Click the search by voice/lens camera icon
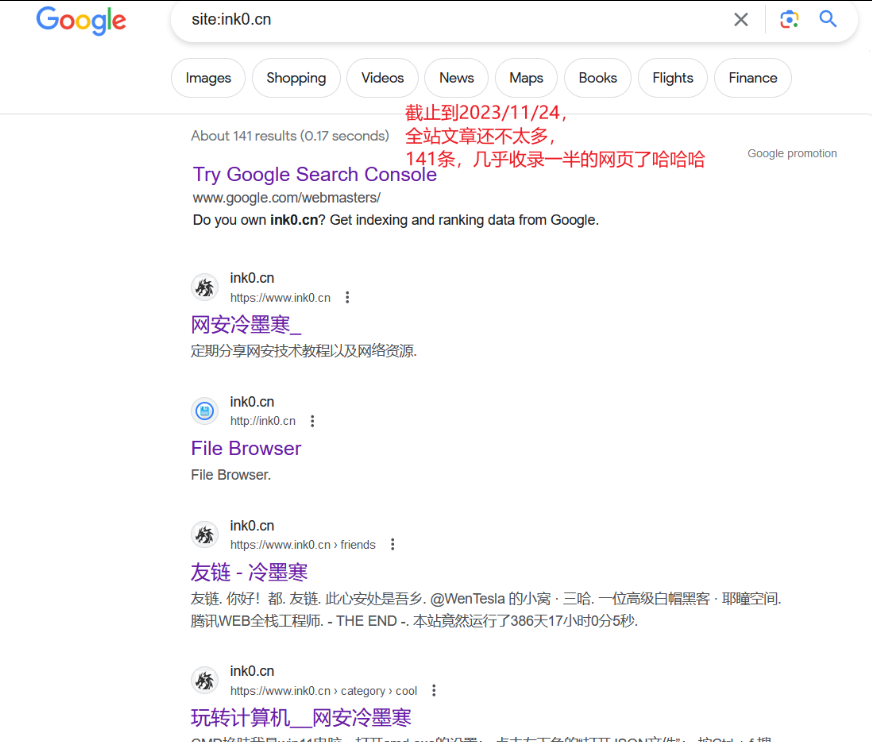The width and height of the screenshot is (872, 743). tap(789, 19)
